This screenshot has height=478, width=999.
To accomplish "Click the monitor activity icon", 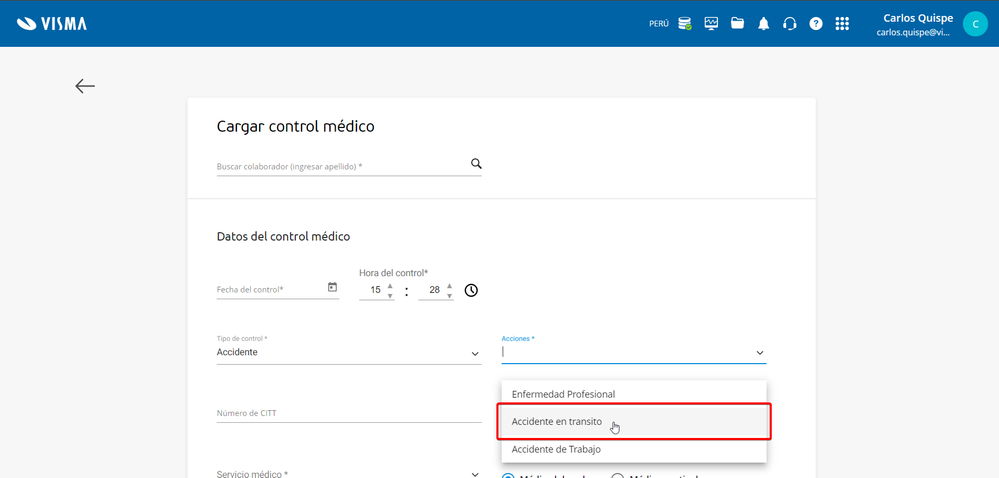I will pyautogui.click(x=711, y=23).
